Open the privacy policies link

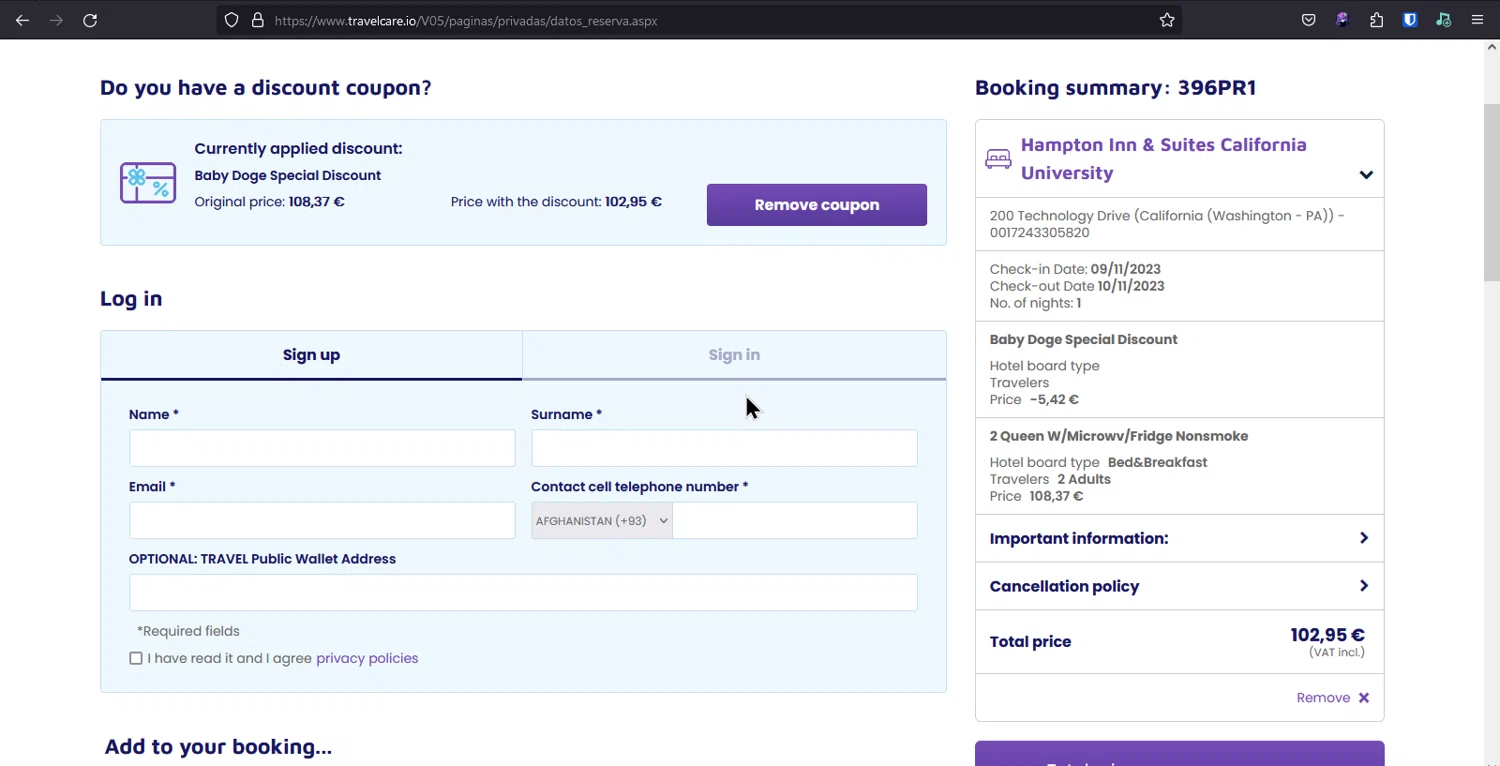point(367,658)
